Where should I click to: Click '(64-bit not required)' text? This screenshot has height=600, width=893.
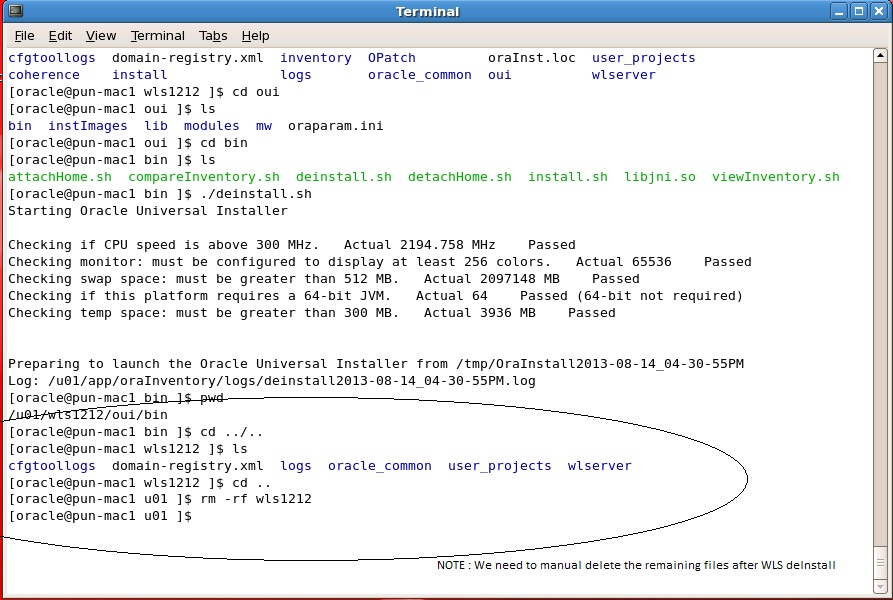pyautogui.click(x=659, y=296)
